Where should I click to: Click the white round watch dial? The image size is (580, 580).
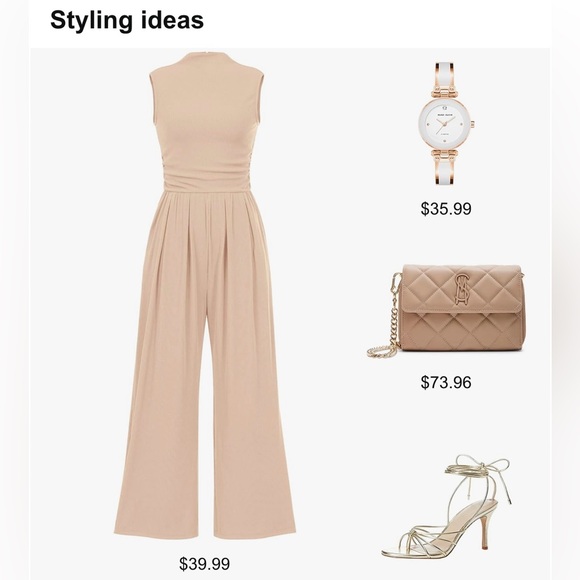446,124
